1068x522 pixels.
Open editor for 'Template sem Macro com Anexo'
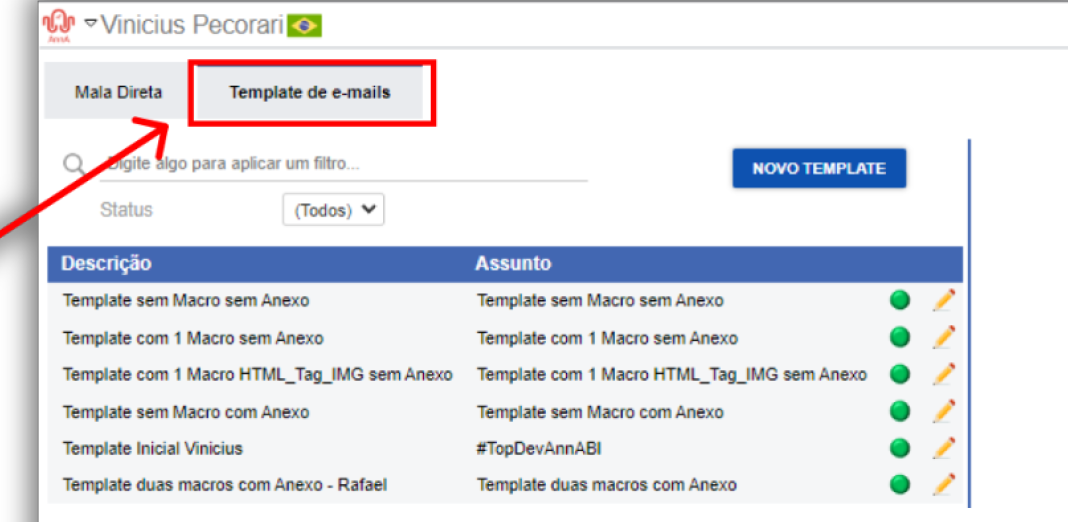943,412
